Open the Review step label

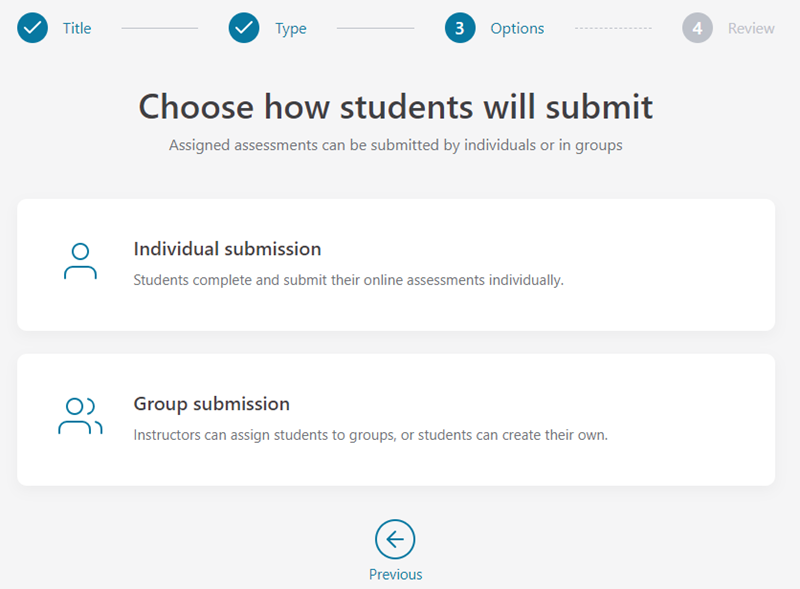751,28
